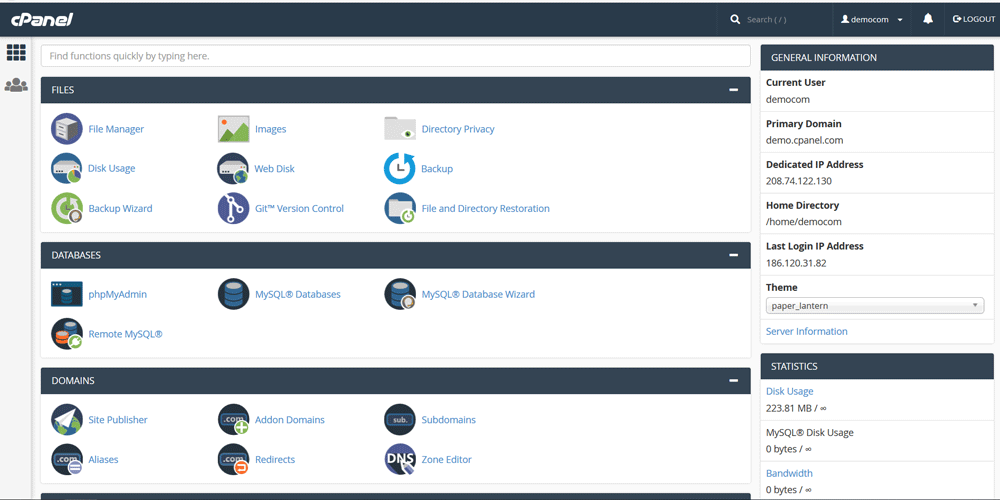The width and height of the screenshot is (1000, 500).
Task: Click the Git Version Control text link
Action: point(299,208)
